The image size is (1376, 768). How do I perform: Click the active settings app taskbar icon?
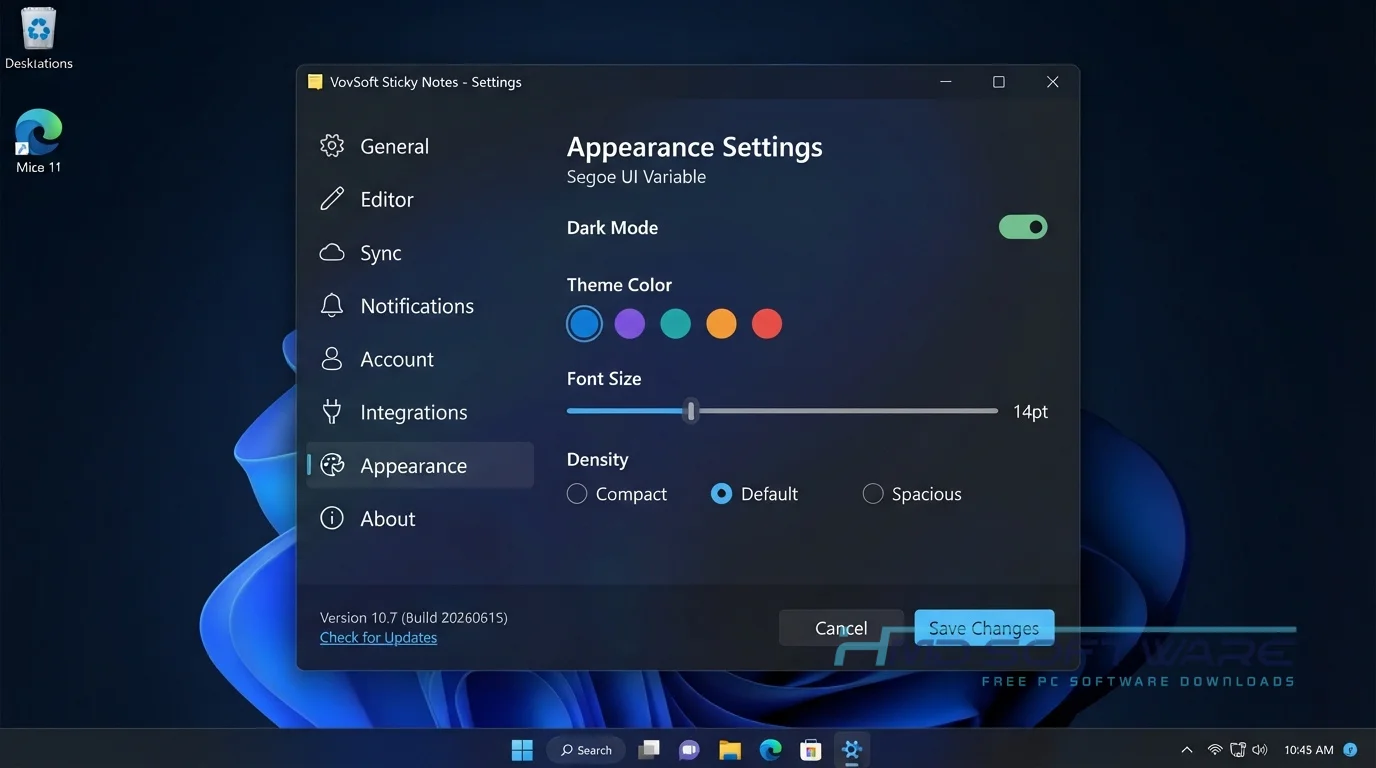[x=852, y=750]
